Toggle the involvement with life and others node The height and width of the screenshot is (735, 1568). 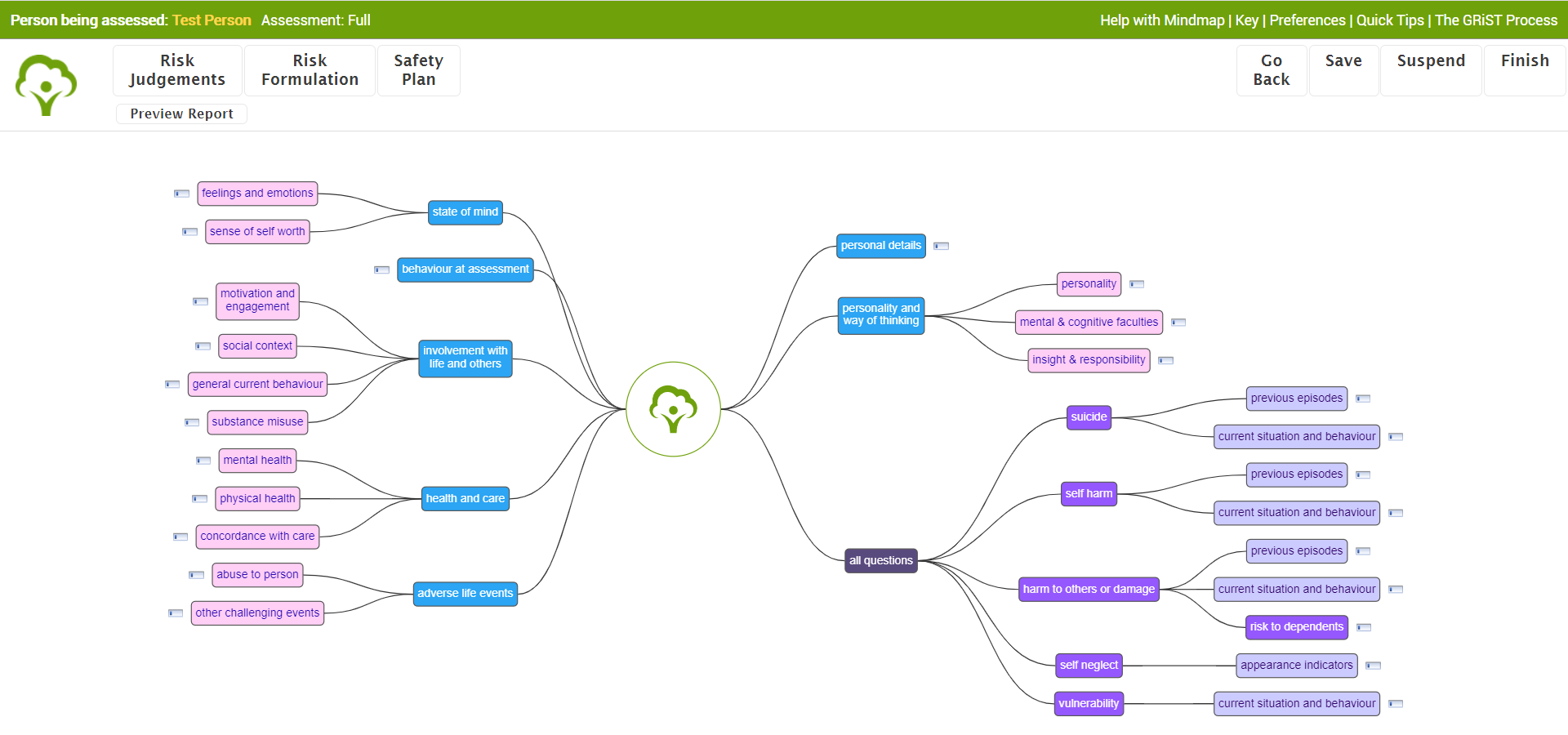(x=465, y=358)
